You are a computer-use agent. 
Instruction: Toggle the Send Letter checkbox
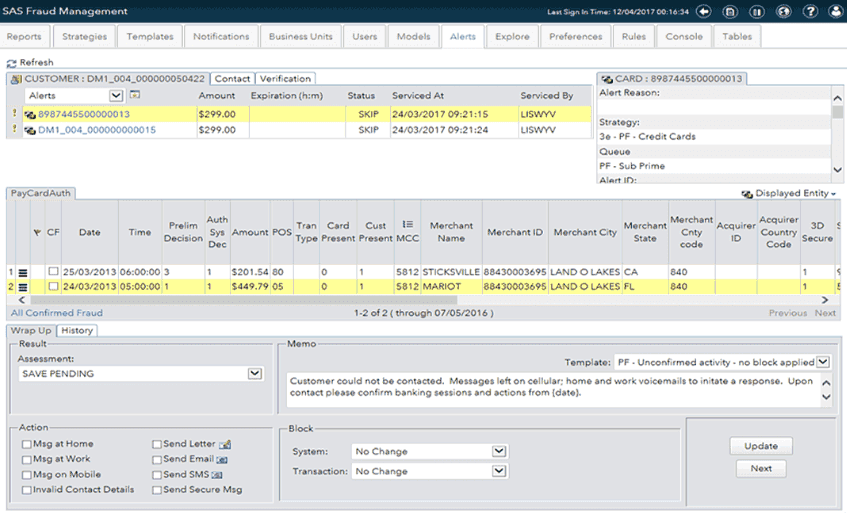pos(157,444)
